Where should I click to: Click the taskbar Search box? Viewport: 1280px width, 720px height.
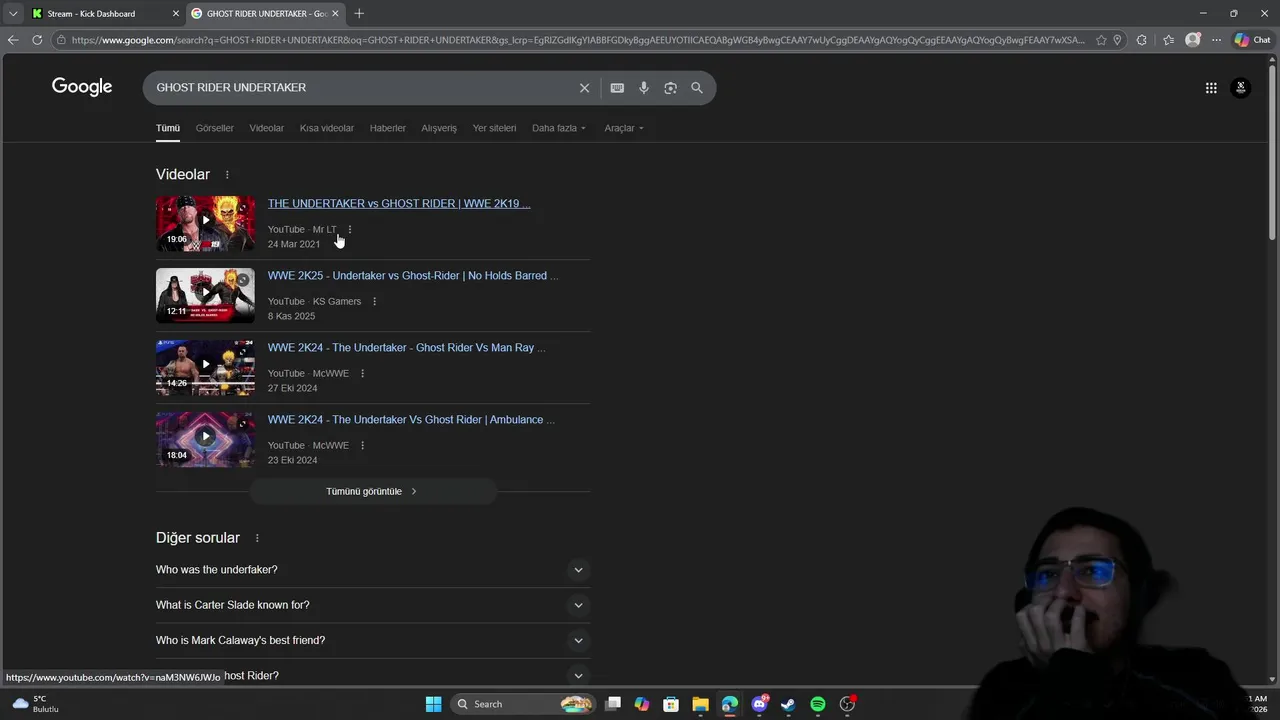(523, 704)
